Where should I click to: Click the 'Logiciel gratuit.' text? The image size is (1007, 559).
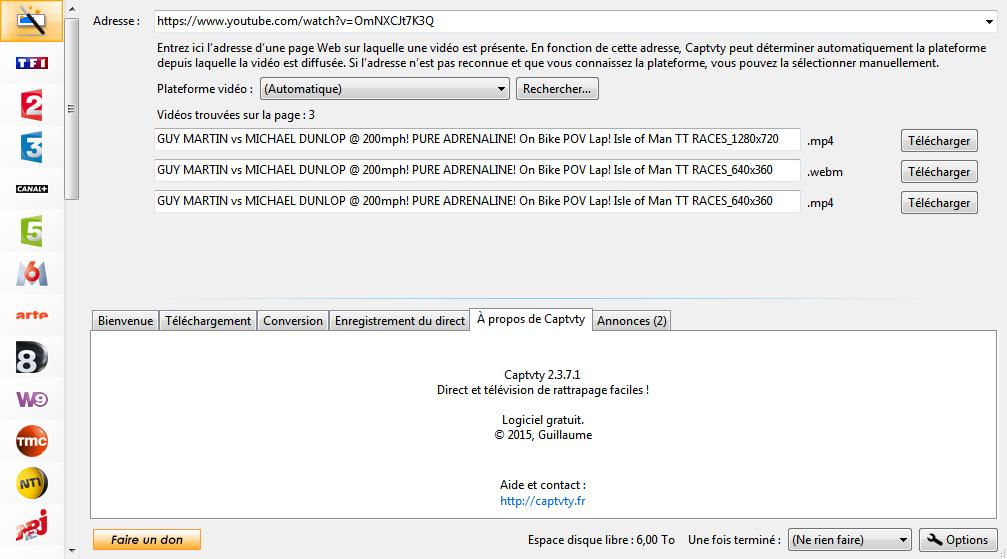click(x=543, y=420)
